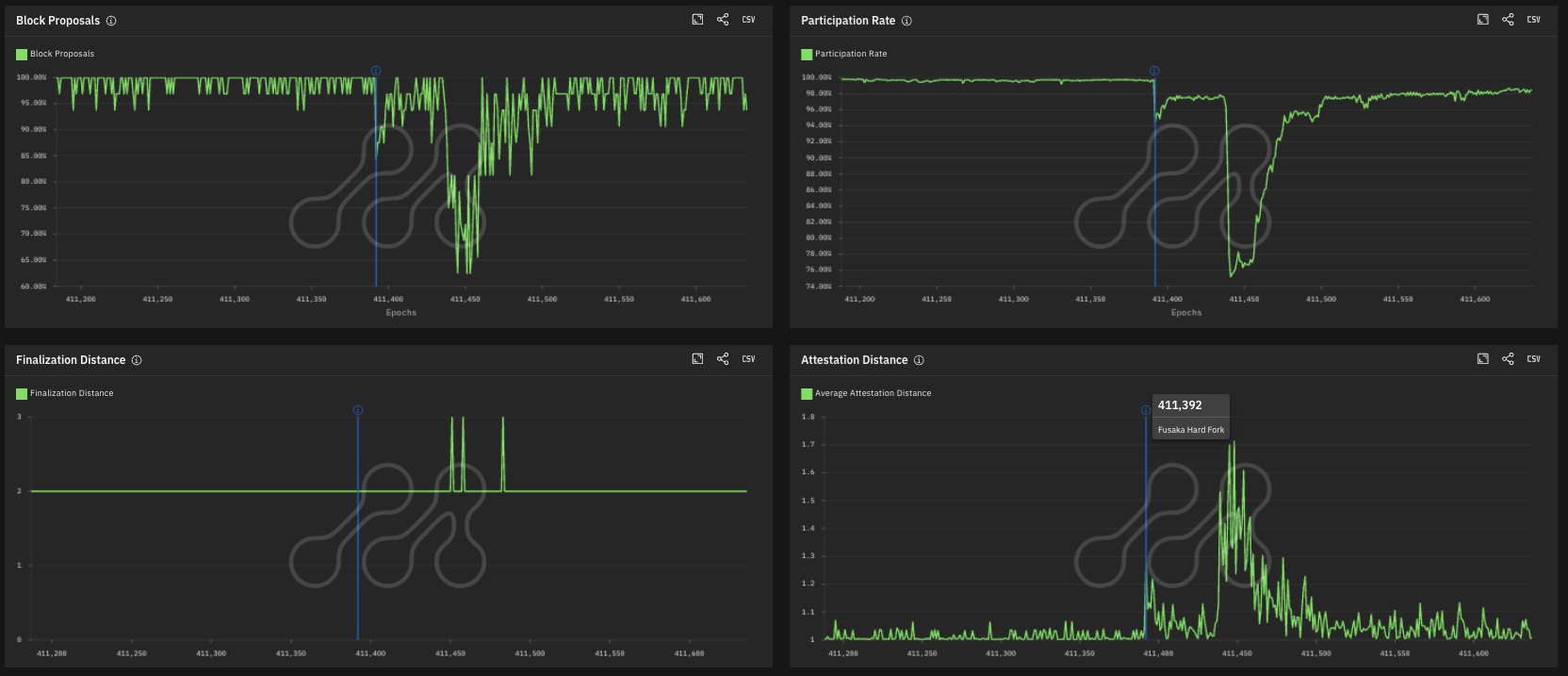The height and width of the screenshot is (676, 1568).
Task: Download Finalization Distance CSV file
Action: (x=748, y=359)
